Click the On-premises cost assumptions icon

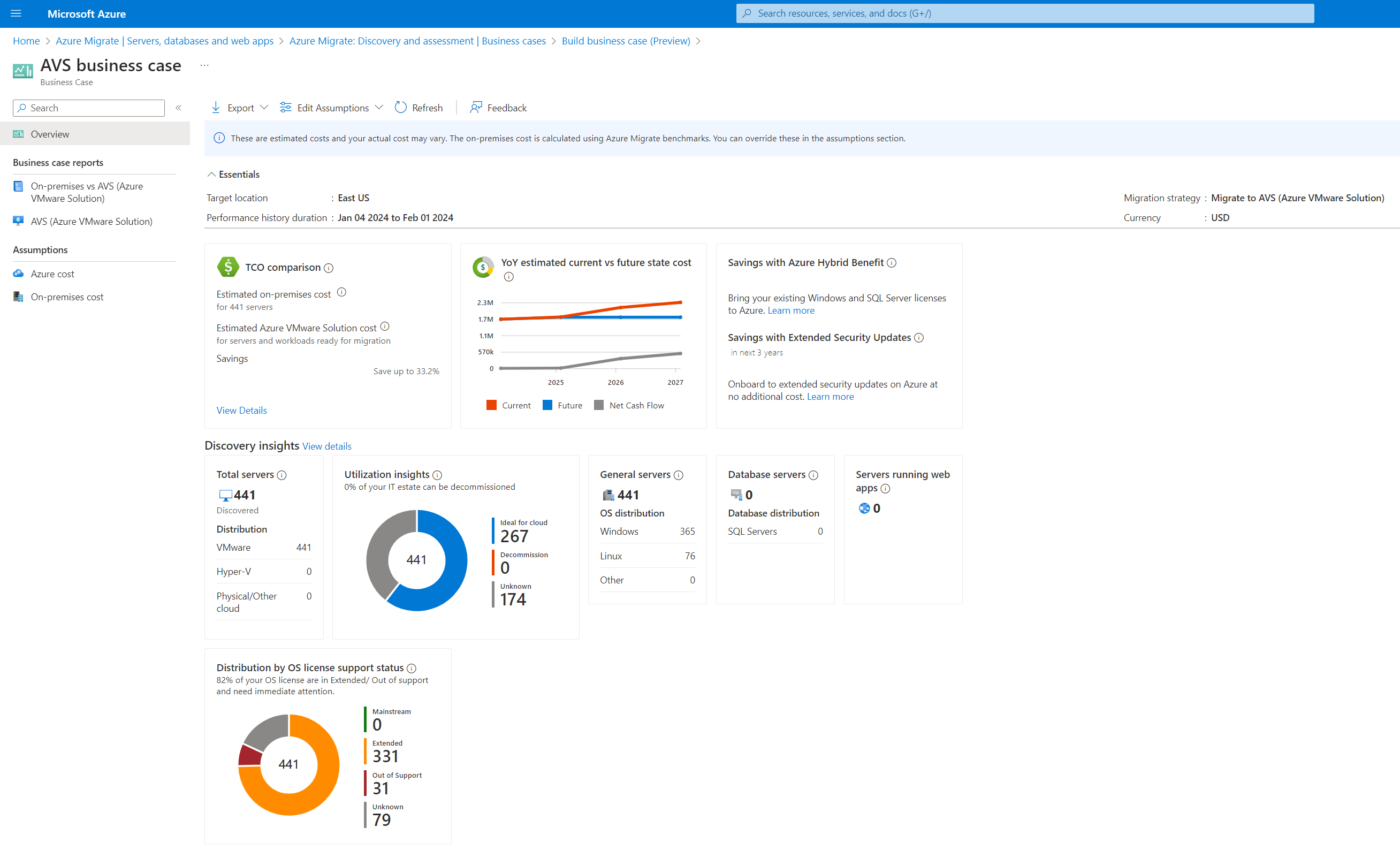pos(18,296)
